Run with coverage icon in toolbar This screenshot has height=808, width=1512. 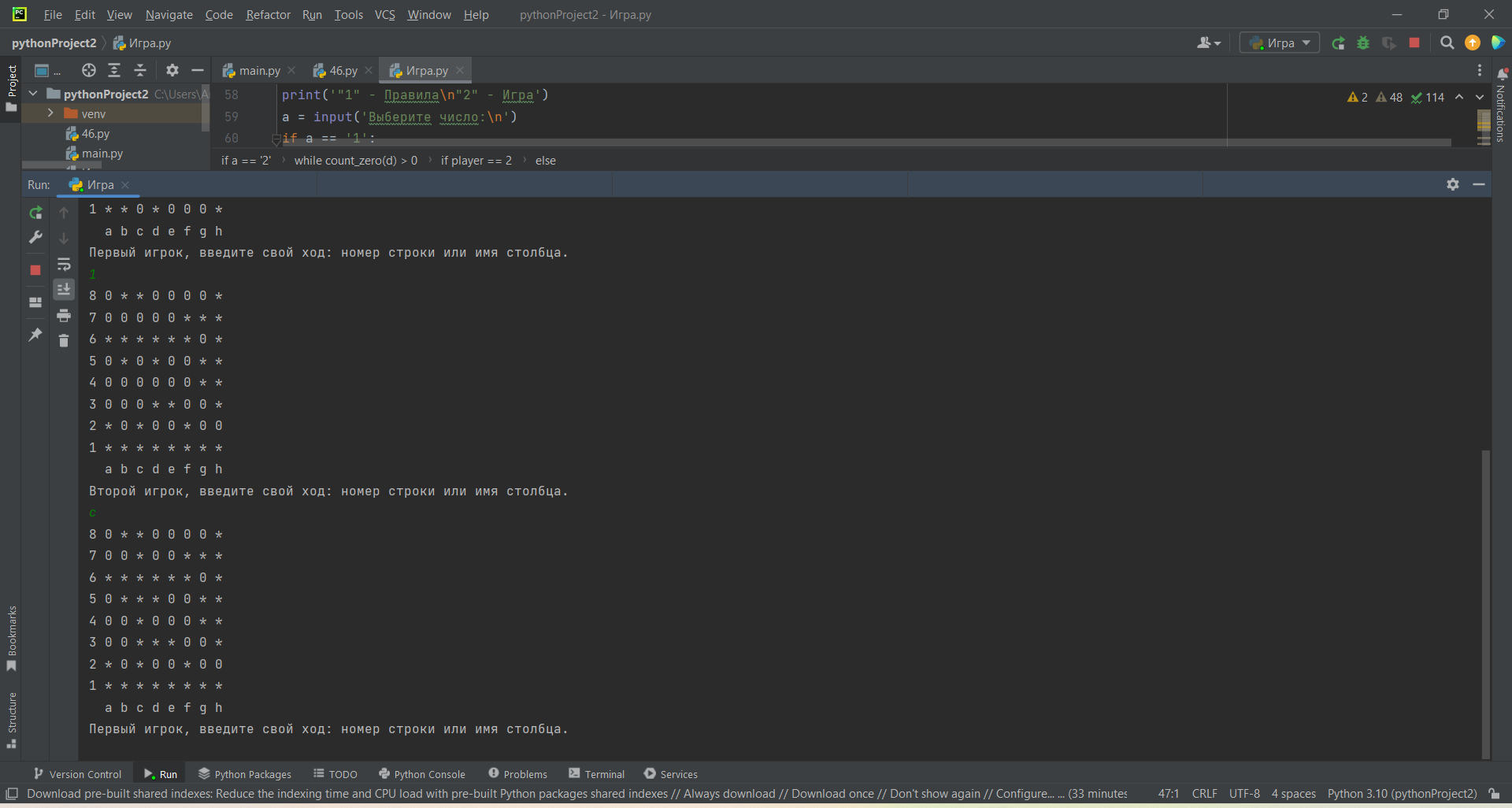click(1389, 43)
